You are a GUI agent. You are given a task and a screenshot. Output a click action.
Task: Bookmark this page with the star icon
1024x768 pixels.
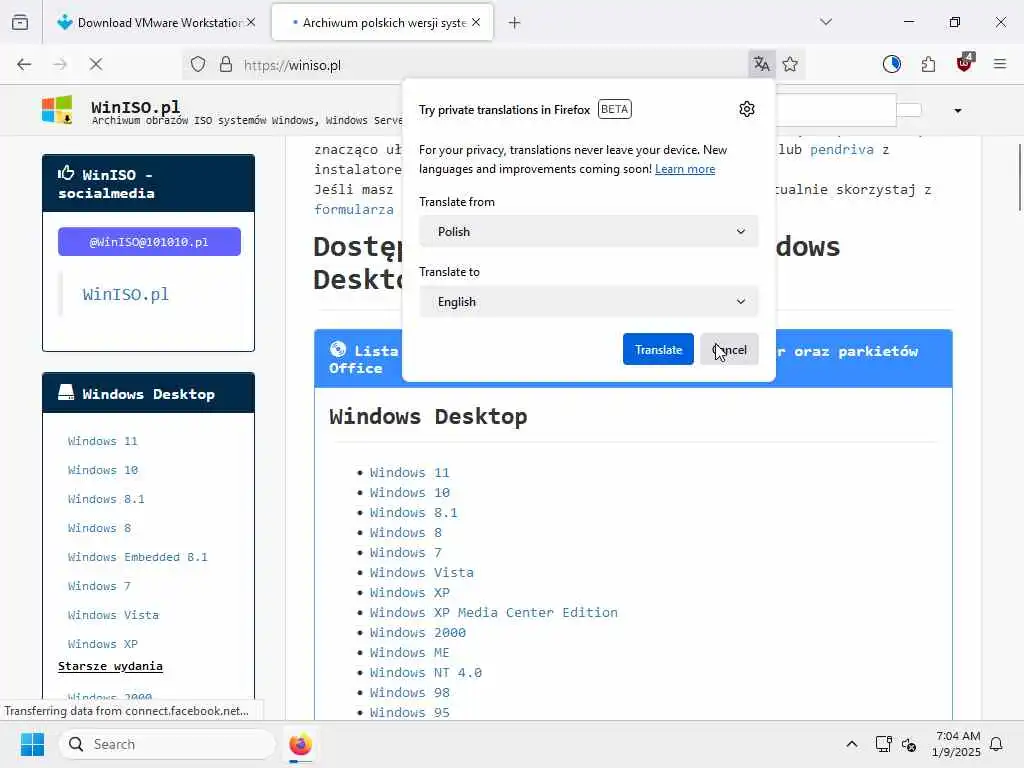(x=790, y=64)
